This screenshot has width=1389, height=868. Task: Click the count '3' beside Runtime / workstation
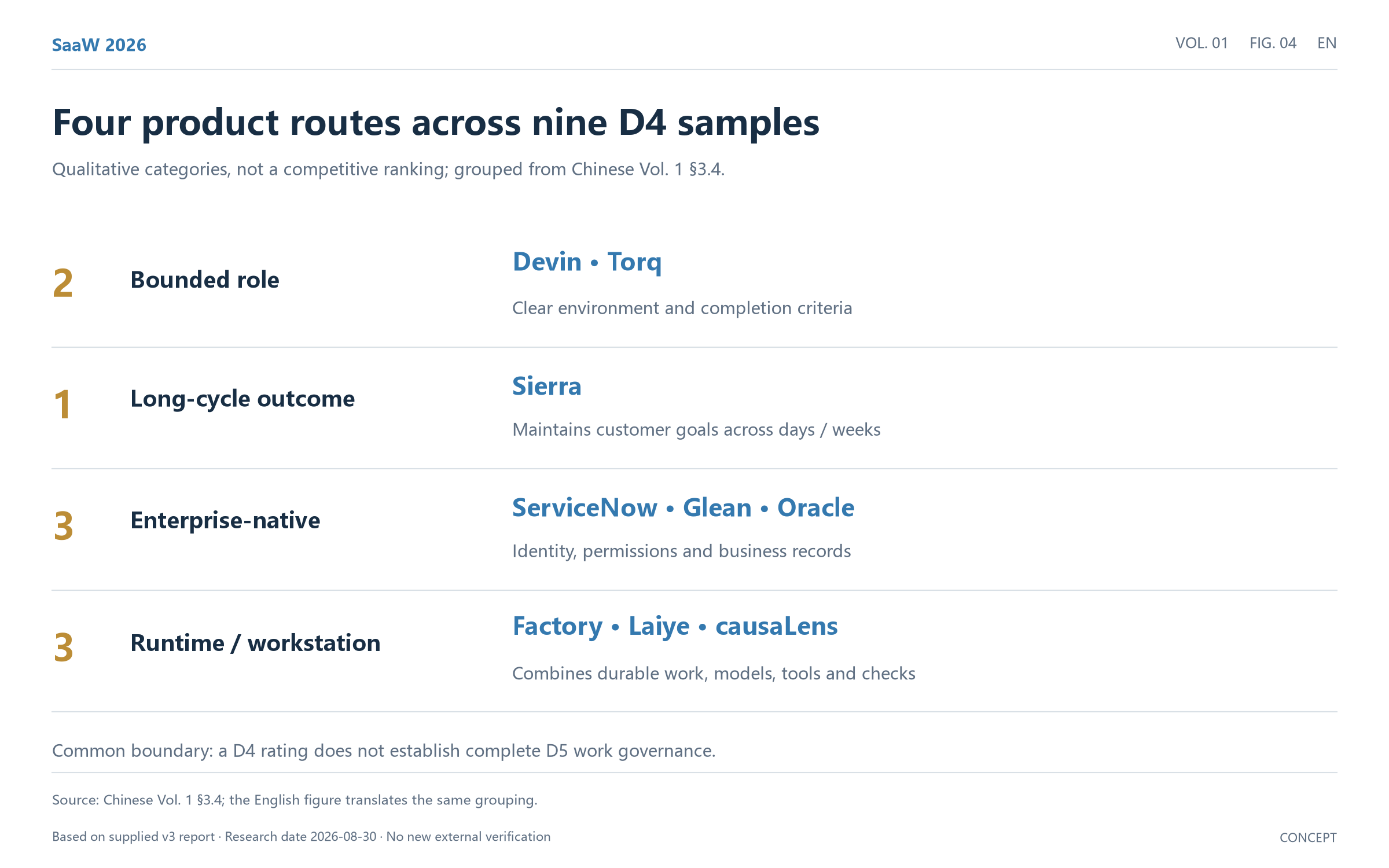tap(64, 648)
